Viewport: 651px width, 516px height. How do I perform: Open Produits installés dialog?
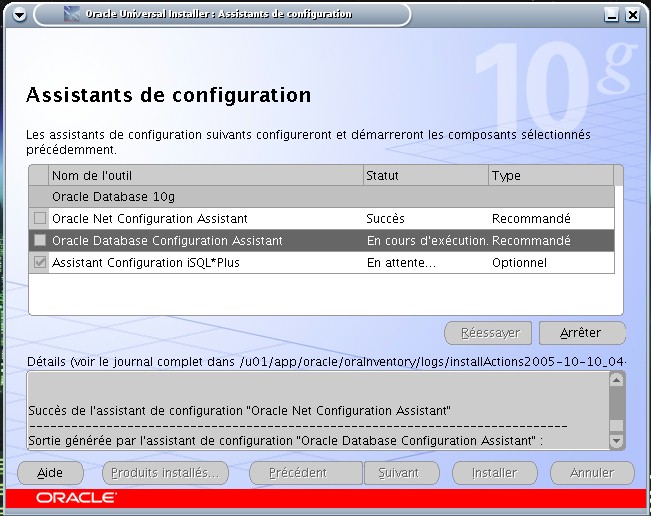point(165,473)
